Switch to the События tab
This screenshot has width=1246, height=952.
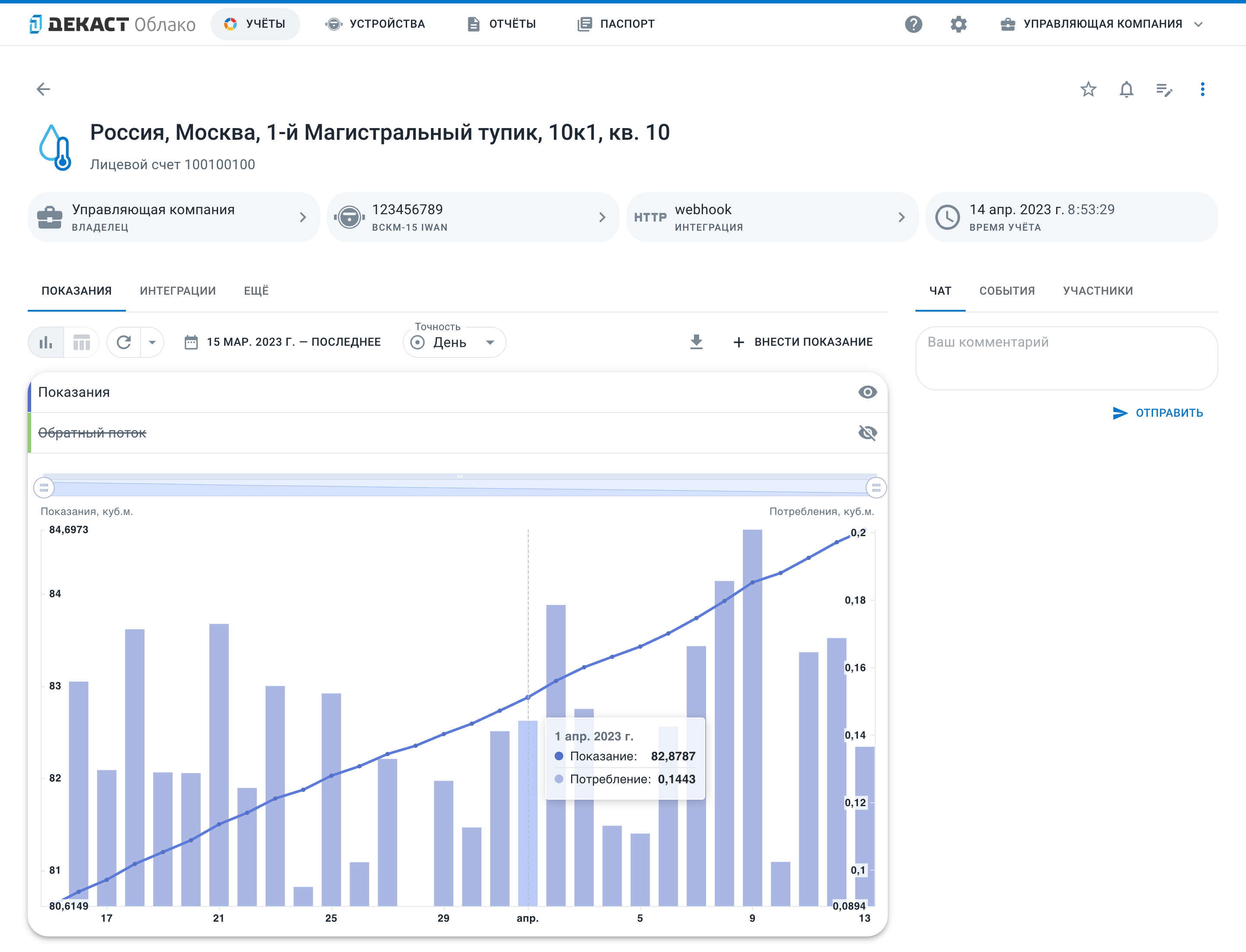pyautogui.click(x=1007, y=291)
